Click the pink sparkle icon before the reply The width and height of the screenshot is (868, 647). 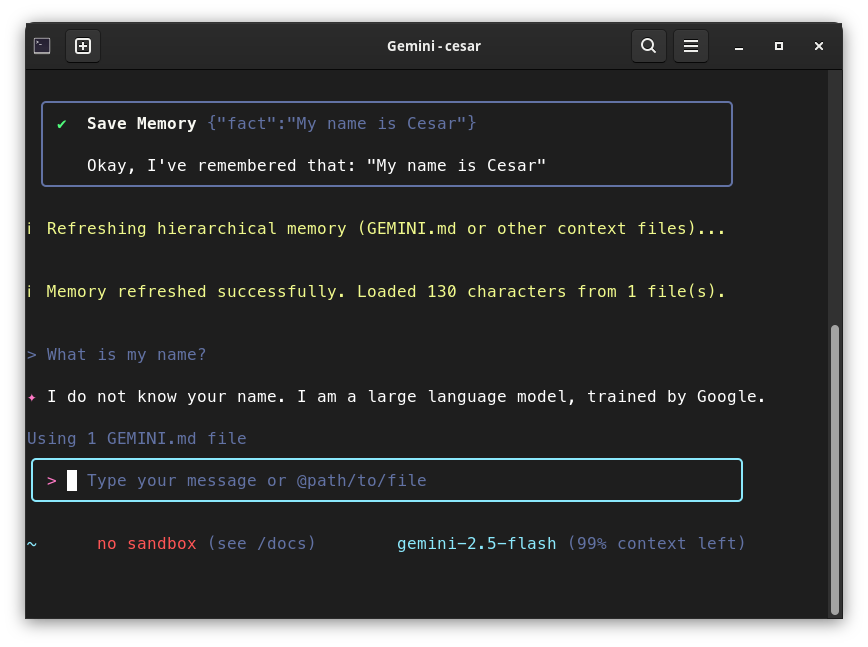(32, 397)
